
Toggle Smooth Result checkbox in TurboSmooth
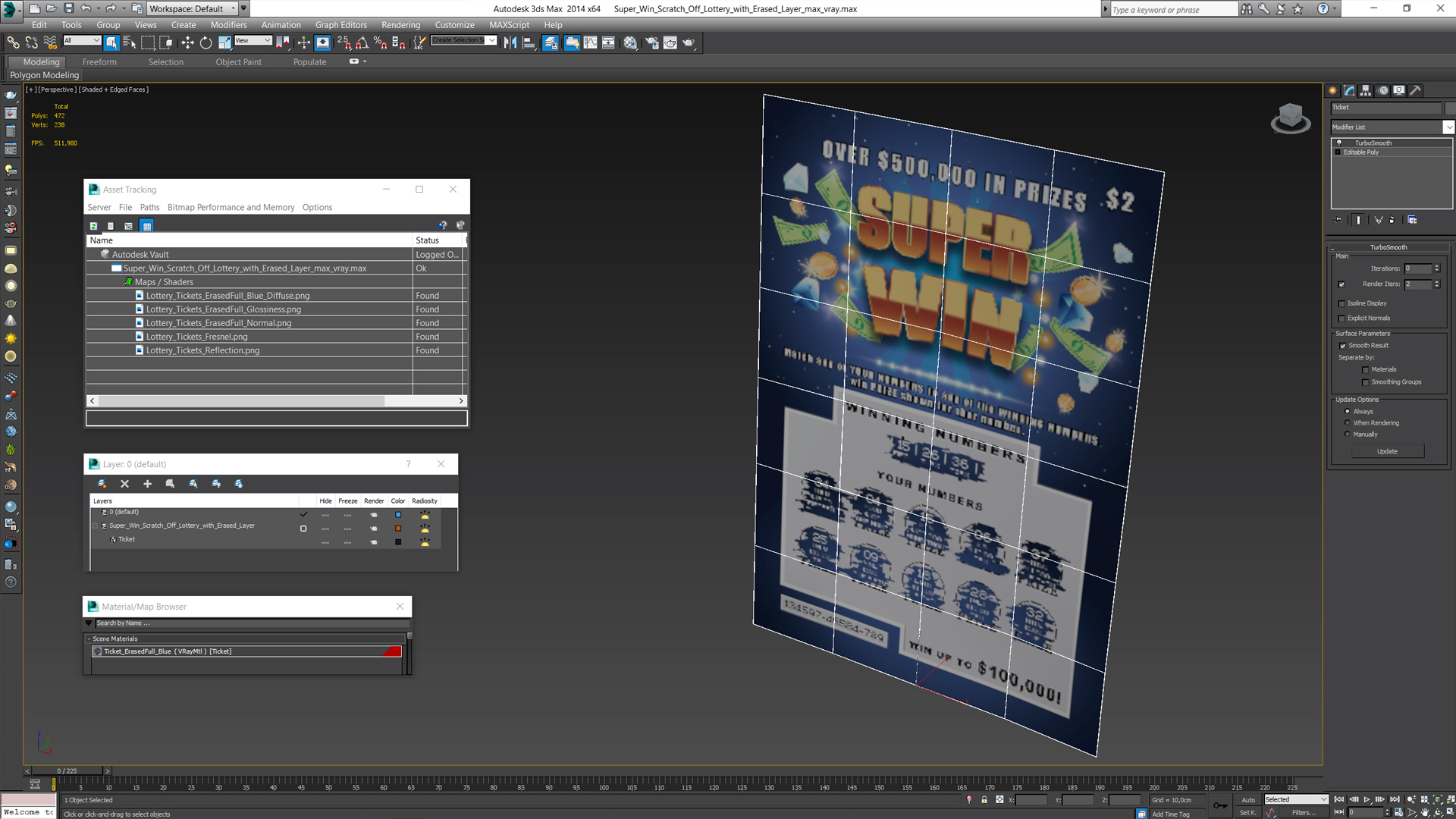coord(1342,346)
